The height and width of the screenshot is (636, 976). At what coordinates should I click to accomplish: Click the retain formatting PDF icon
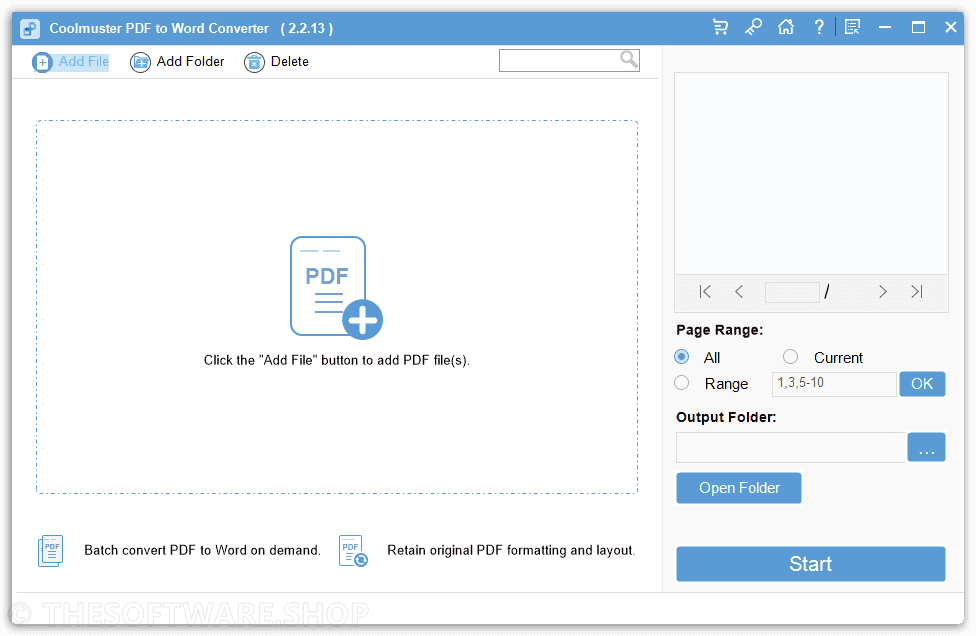pos(353,551)
